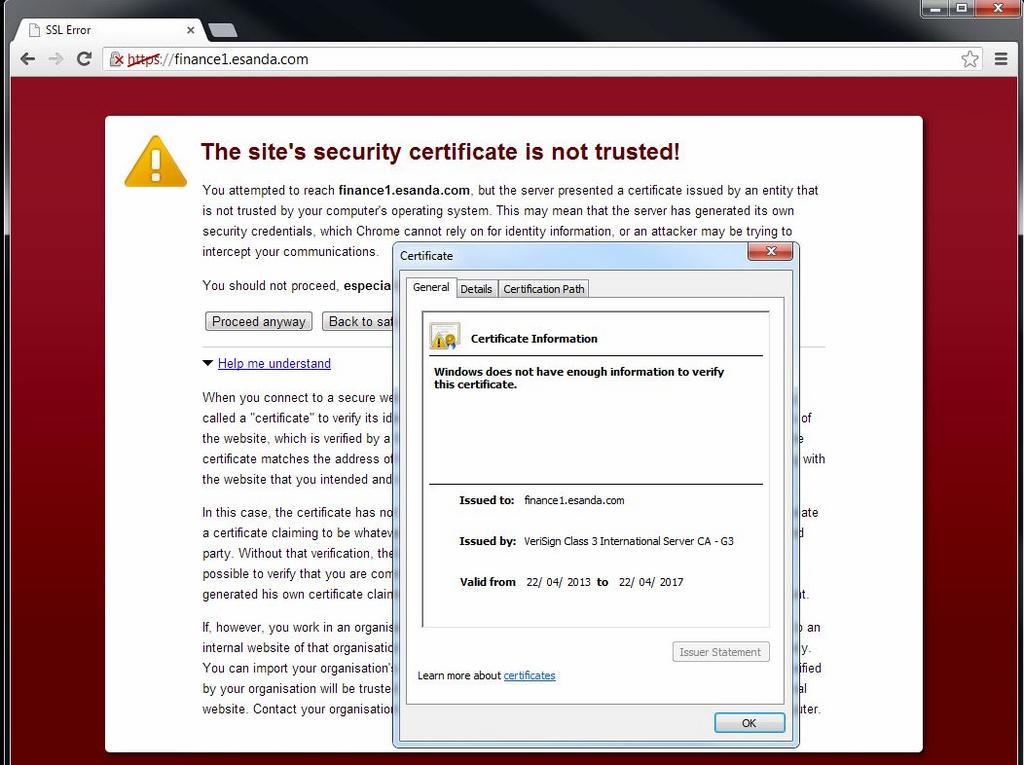The height and width of the screenshot is (765, 1024).
Task: Click the Proceed anyway button
Action: coord(259,321)
